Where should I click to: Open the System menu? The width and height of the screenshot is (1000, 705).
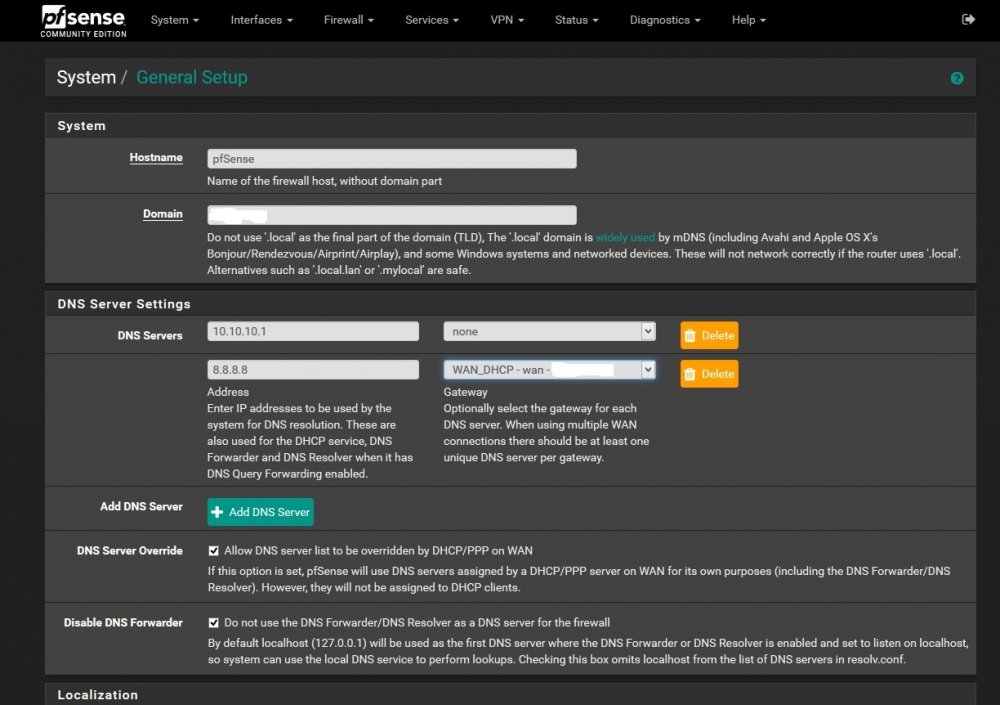175,20
